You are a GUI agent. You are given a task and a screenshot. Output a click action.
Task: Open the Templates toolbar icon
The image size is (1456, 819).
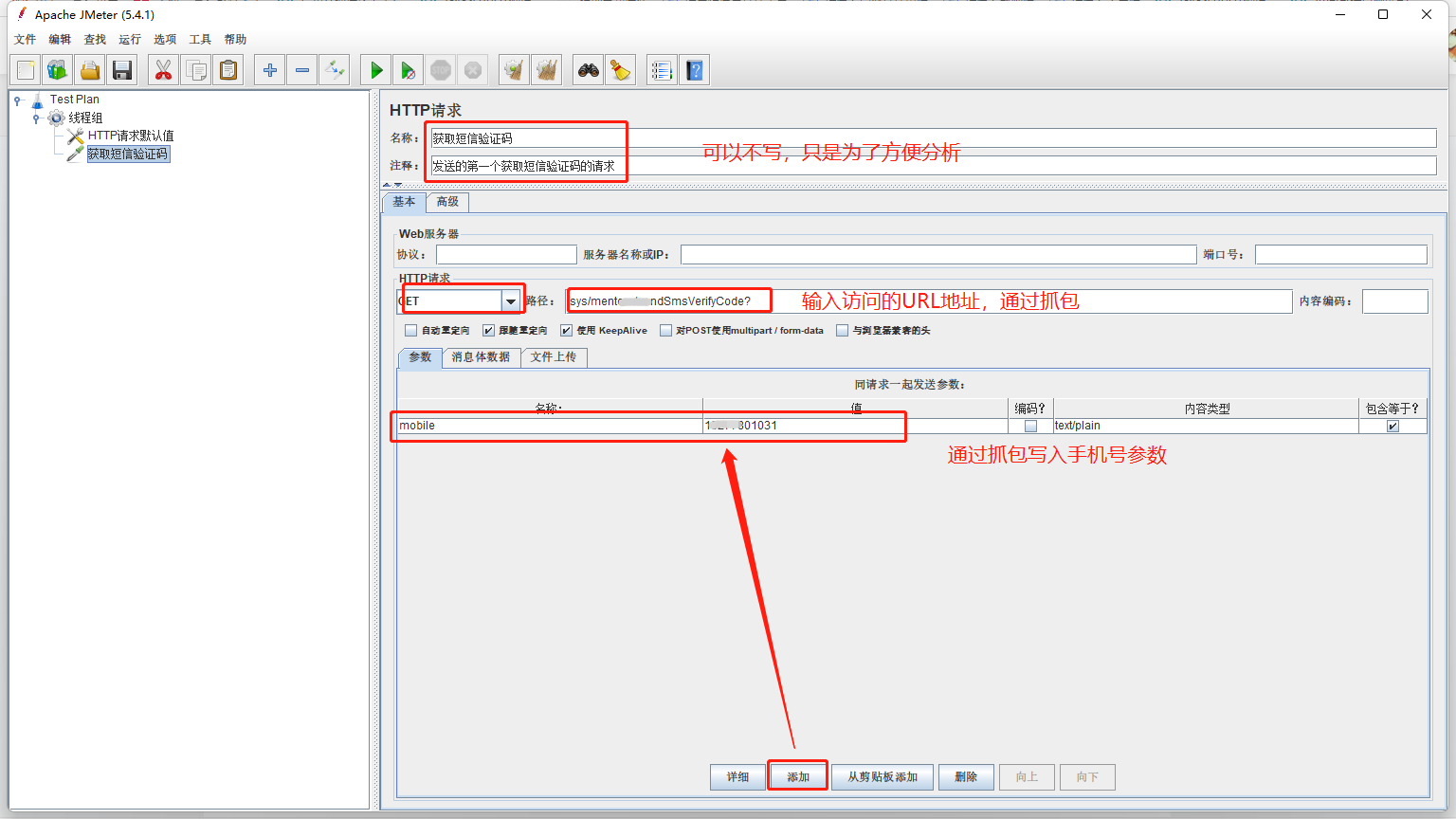[58, 70]
